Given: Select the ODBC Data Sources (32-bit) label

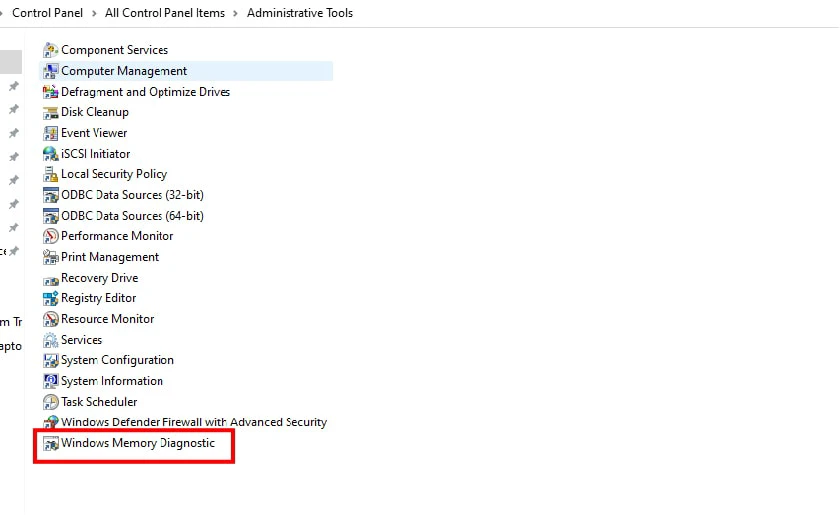Looking at the screenshot, I should (x=132, y=195).
